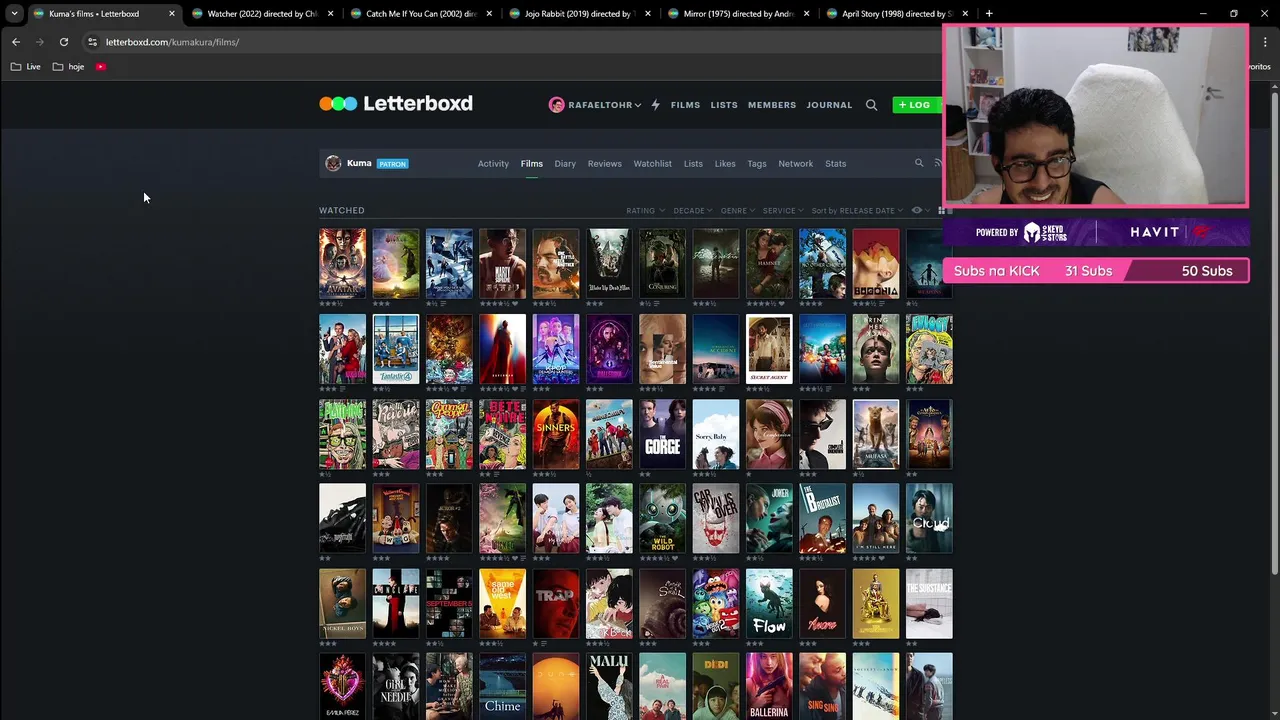The image size is (1280, 720).
Task: Expand the GENRE filter dropdown
Action: coord(738,211)
